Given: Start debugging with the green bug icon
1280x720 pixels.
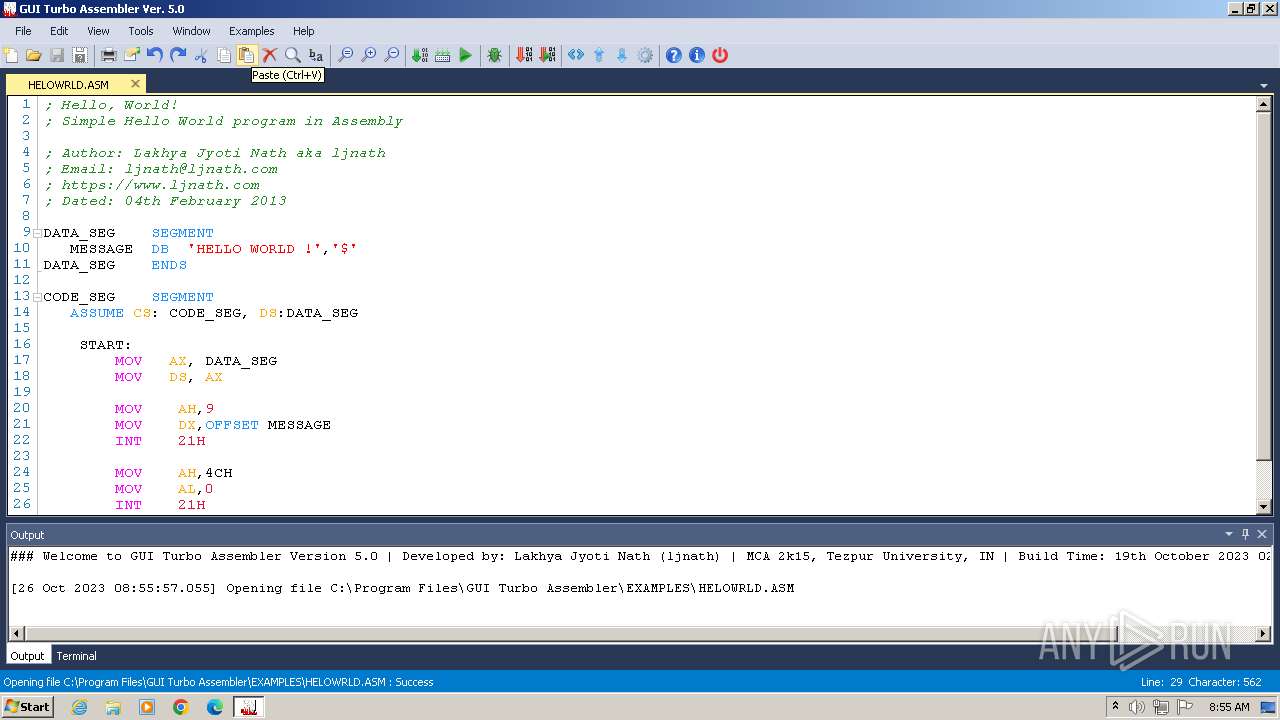Looking at the screenshot, I should [494, 55].
